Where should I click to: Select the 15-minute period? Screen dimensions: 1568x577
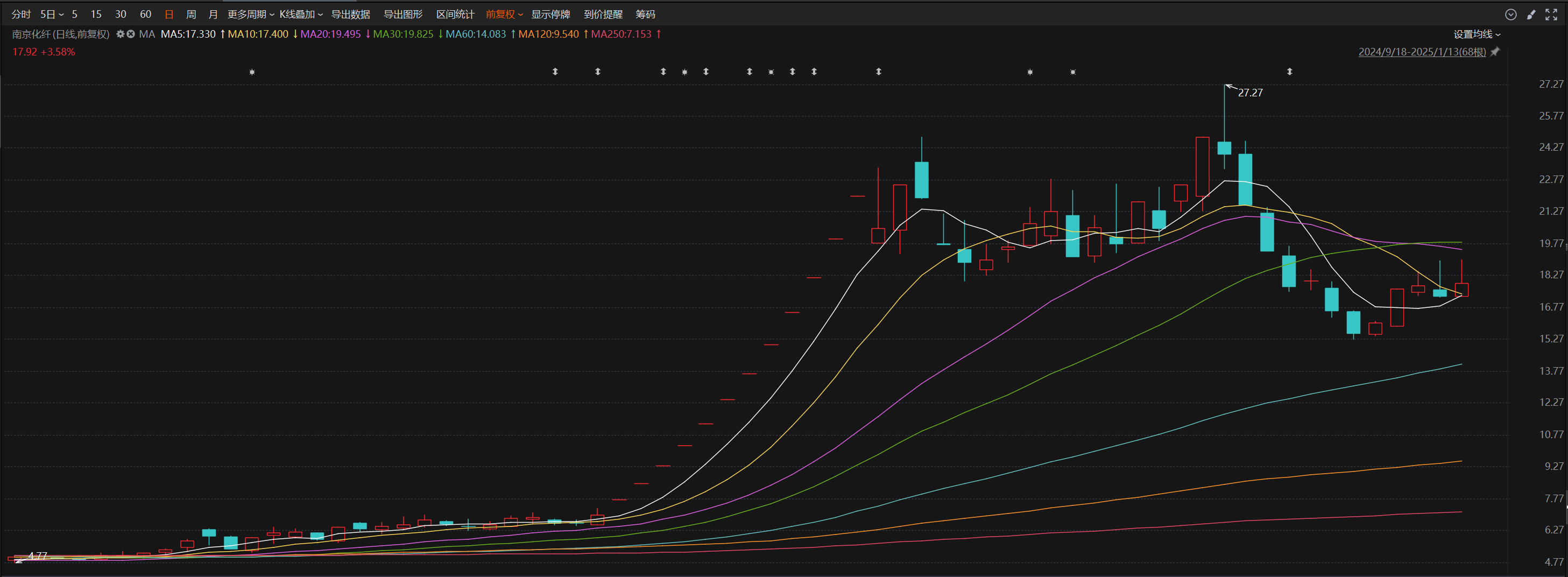tap(96, 14)
